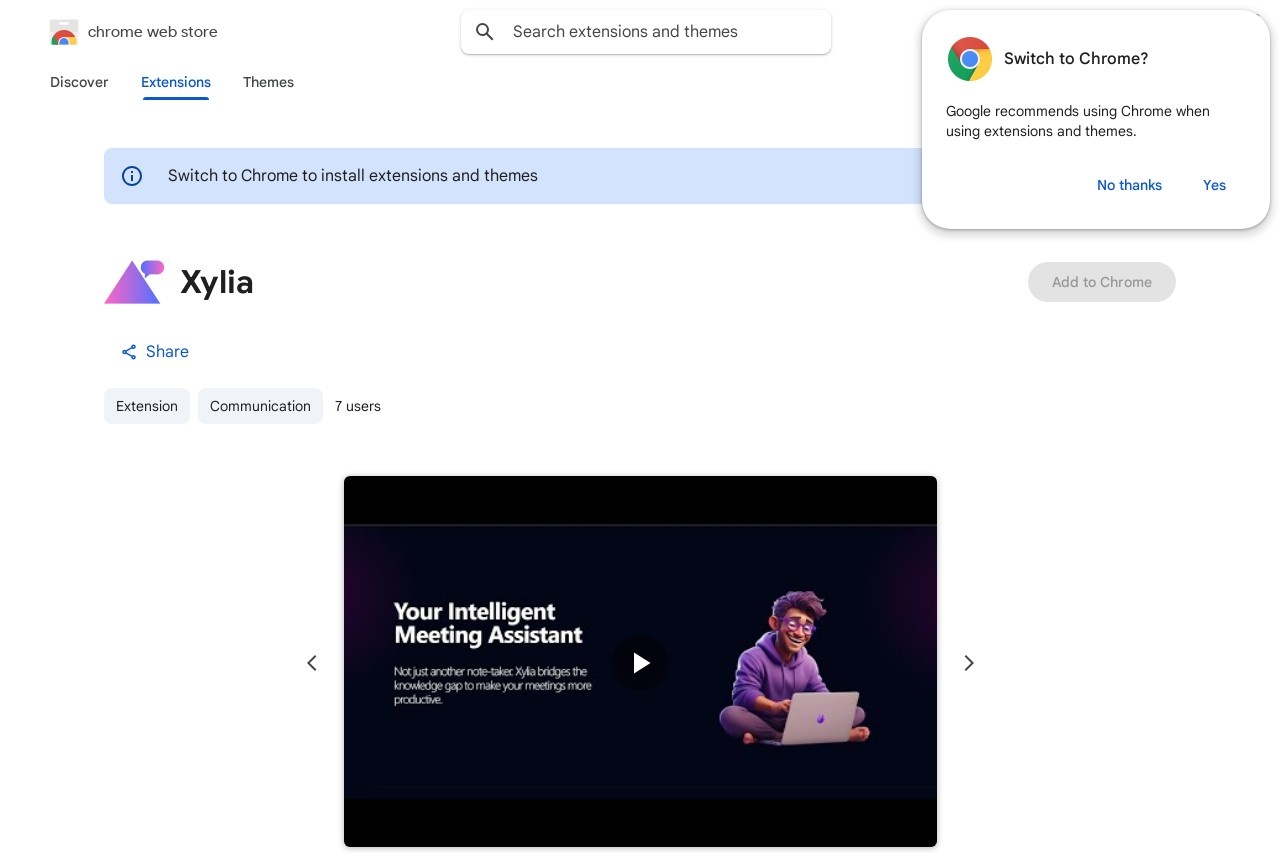The height and width of the screenshot is (853, 1280).
Task: Click the '7 users' text
Action: pos(358,406)
